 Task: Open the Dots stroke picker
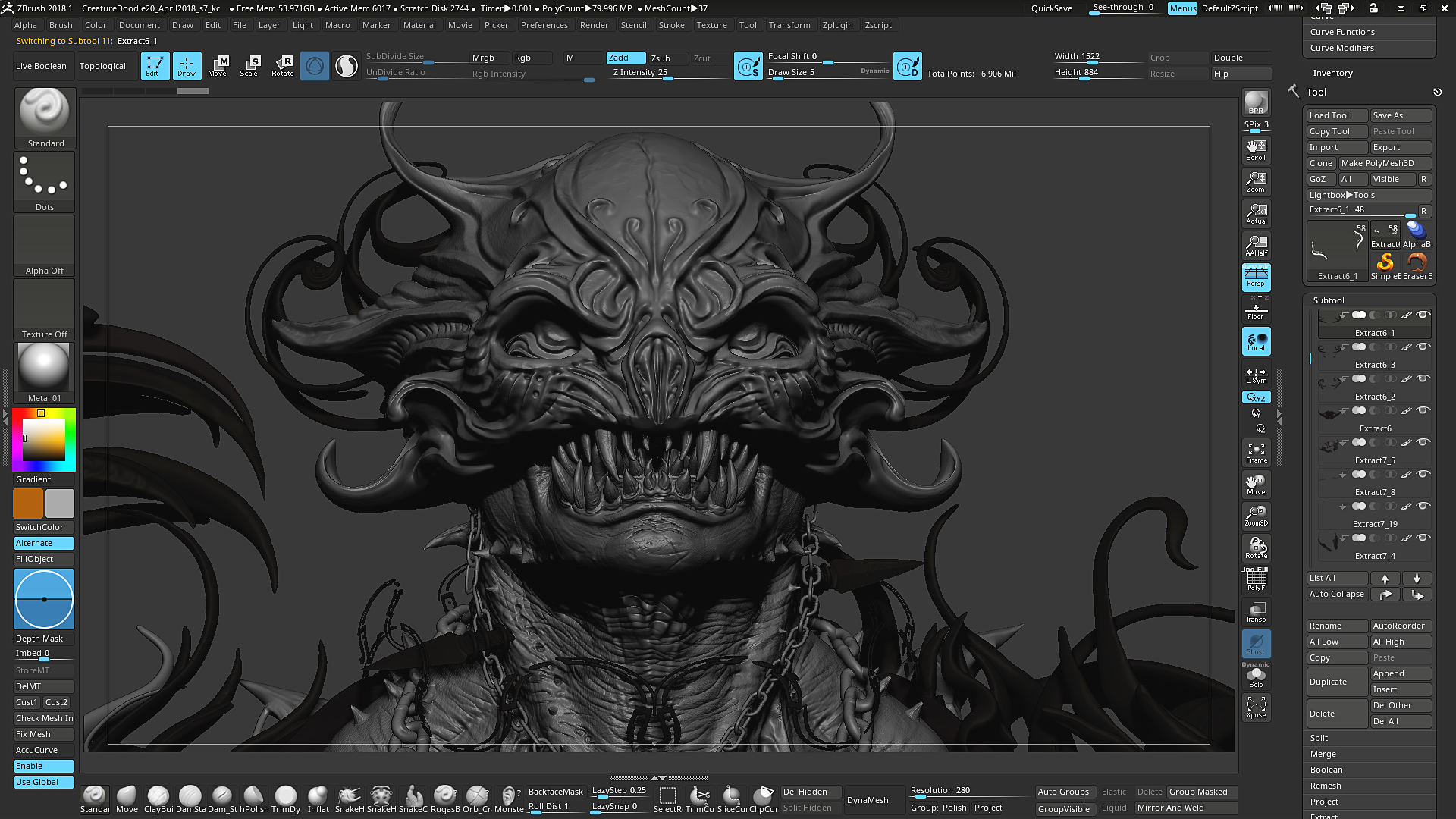pyautogui.click(x=45, y=182)
